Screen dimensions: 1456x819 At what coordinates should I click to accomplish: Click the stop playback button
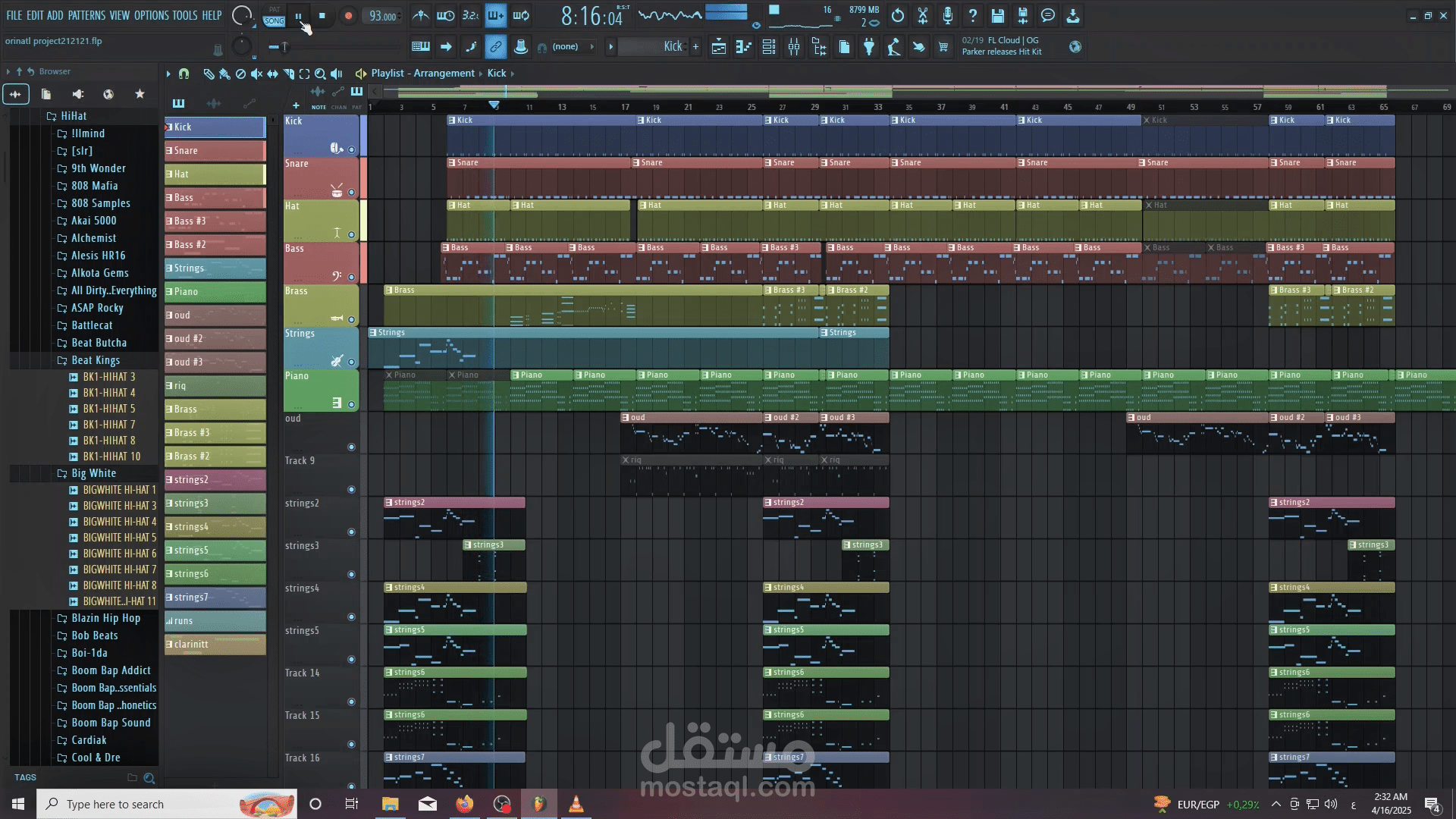coord(322,16)
